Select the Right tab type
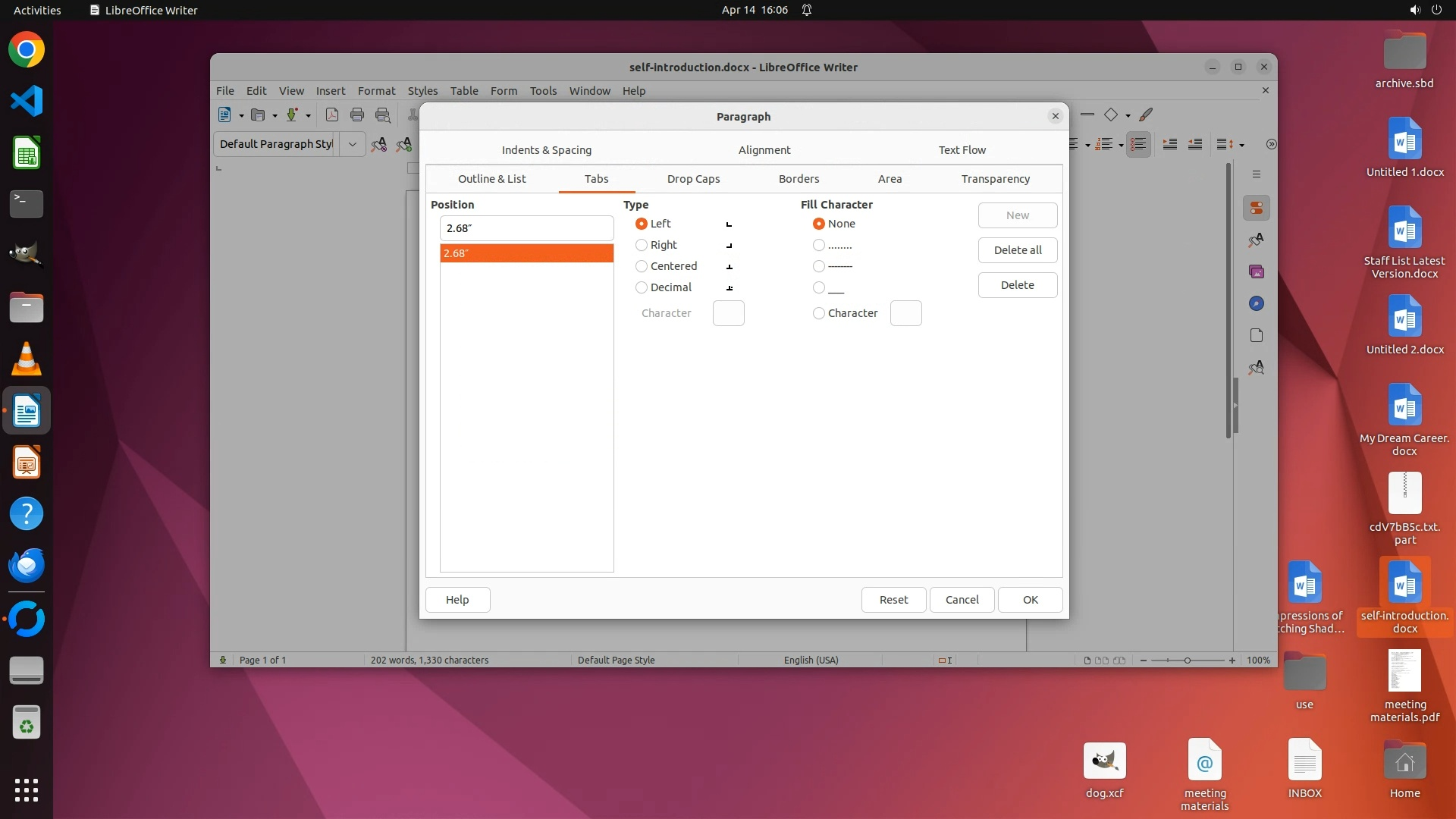The width and height of the screenshot is (1456, 819). [642, 245]
